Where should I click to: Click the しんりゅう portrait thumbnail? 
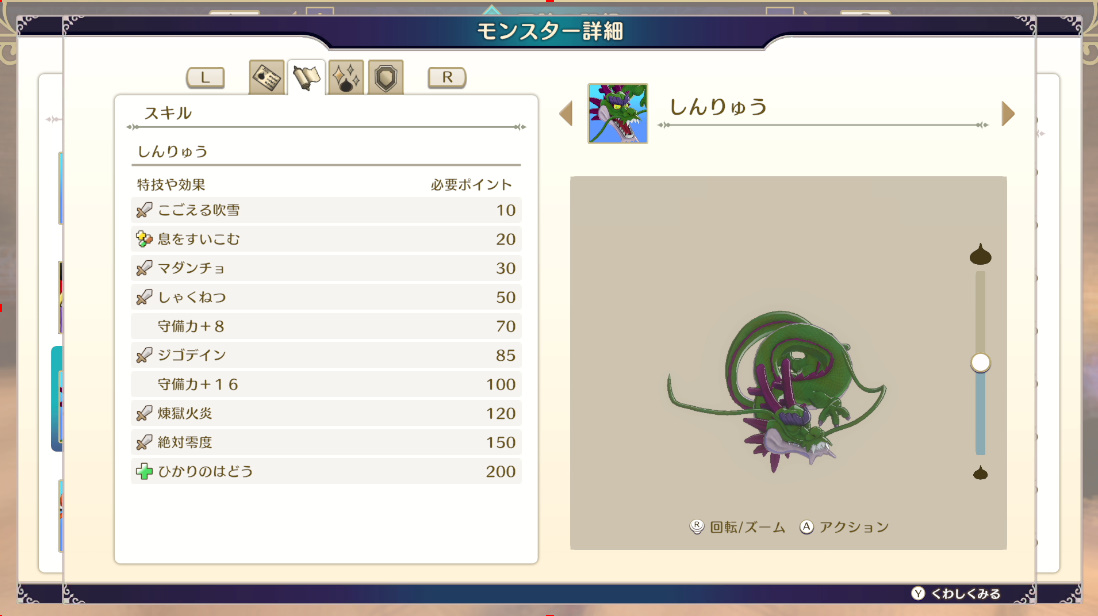(x=618, y=113)
